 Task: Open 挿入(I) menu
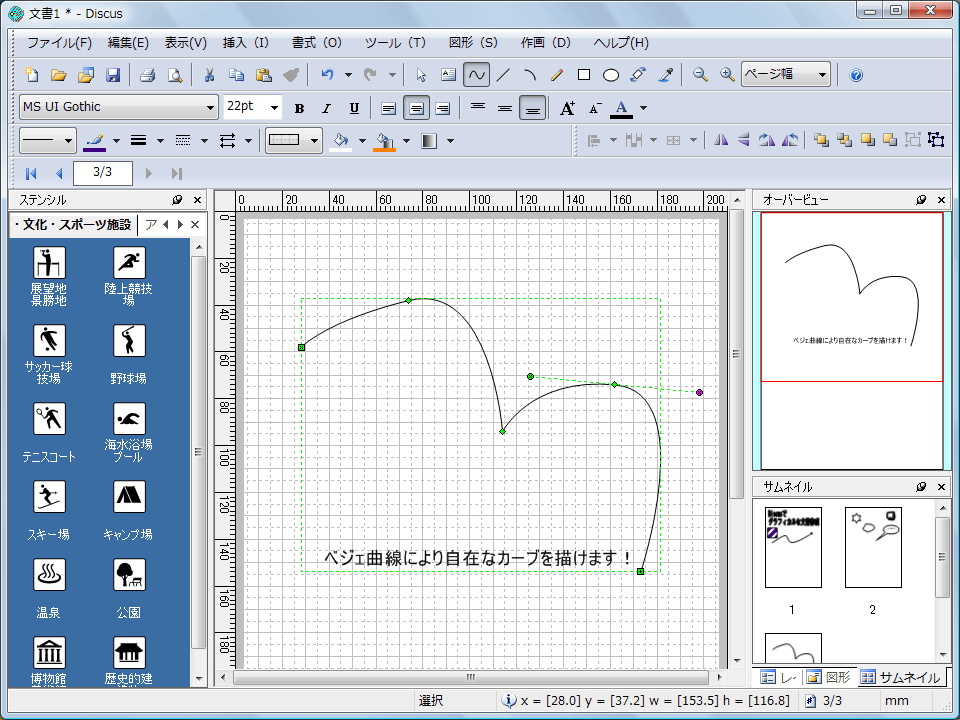246,43
